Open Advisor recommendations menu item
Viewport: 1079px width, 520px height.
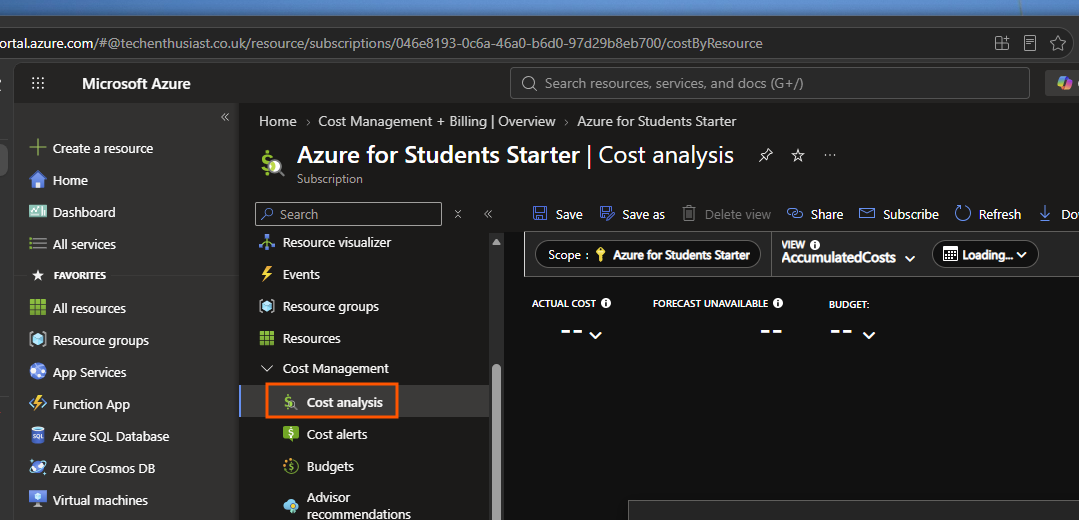[348, 506]
